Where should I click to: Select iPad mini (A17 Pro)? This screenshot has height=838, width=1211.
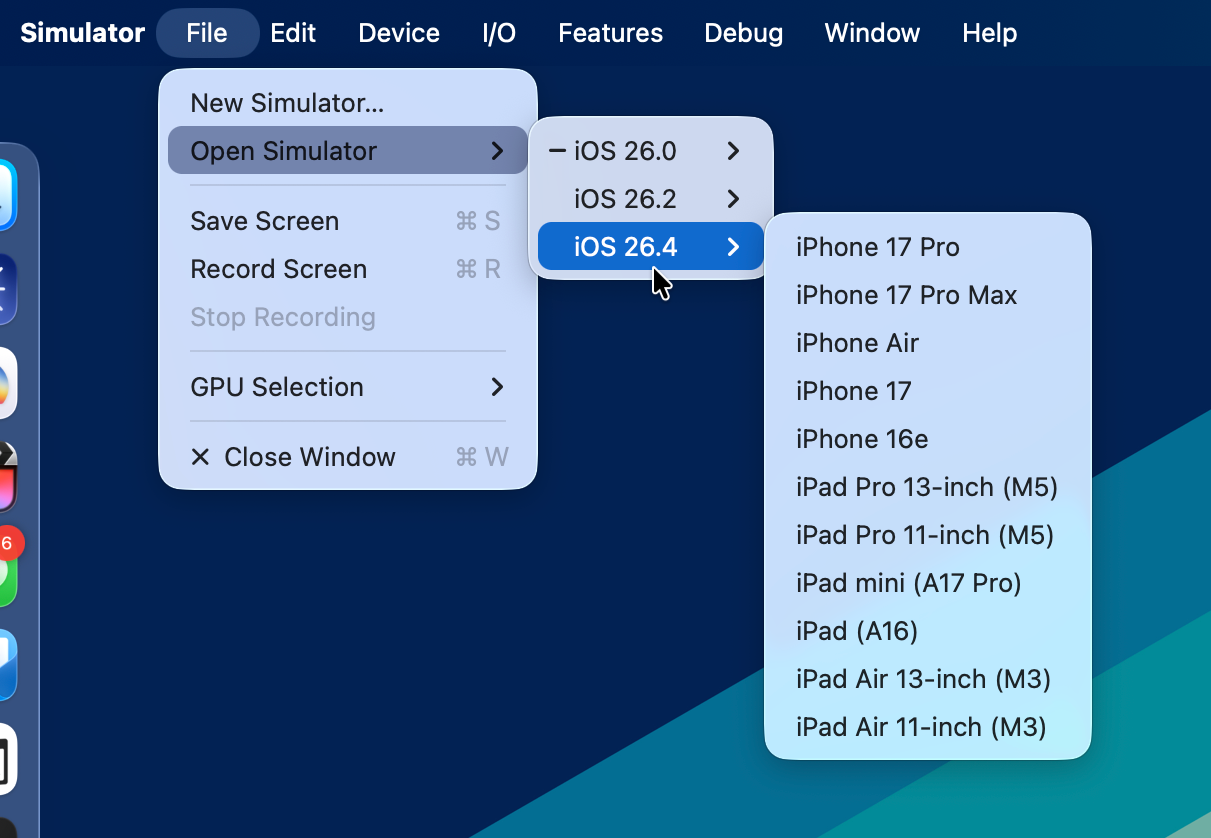pos(908,583)
